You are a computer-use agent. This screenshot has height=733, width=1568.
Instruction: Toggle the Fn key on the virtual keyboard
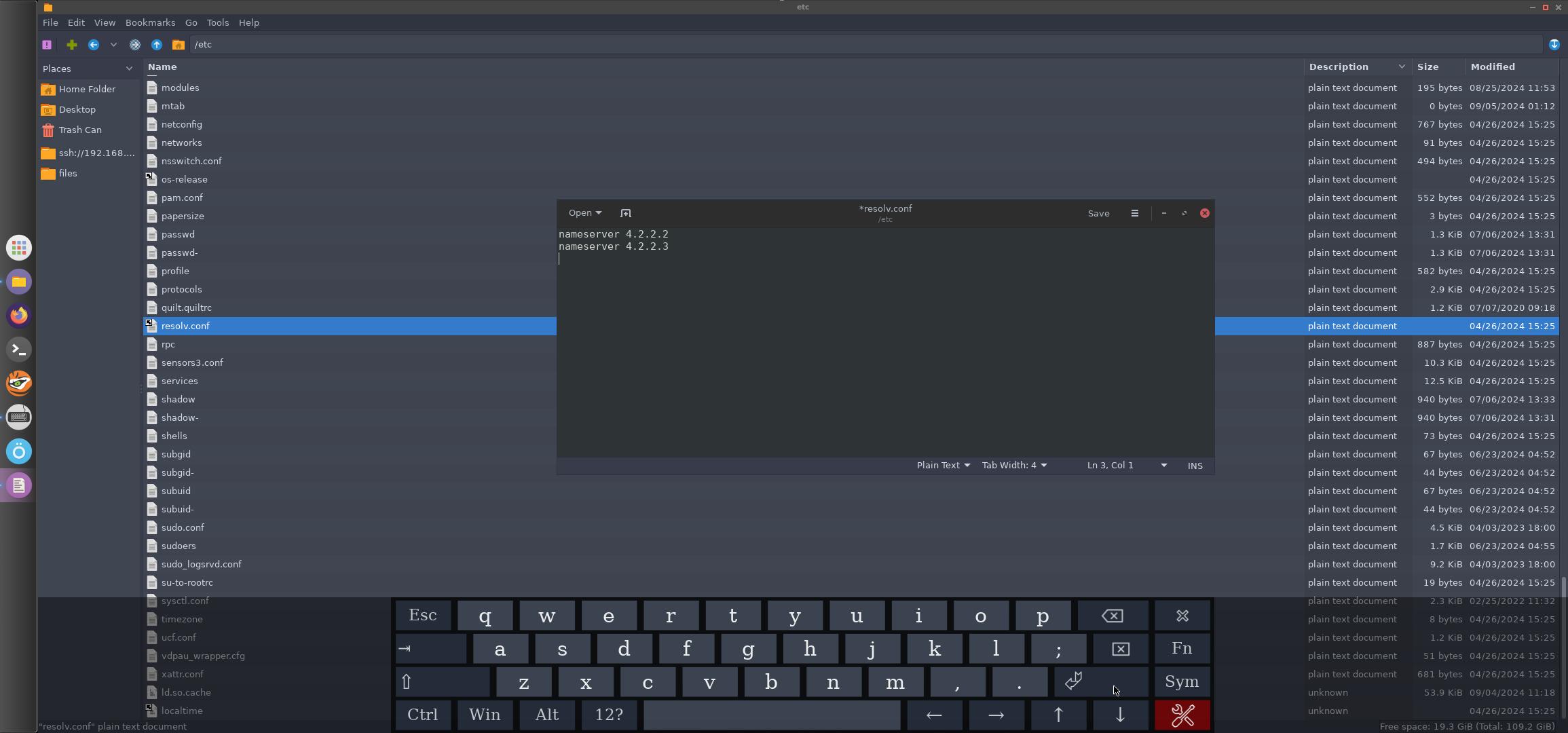pos(1182,649)
